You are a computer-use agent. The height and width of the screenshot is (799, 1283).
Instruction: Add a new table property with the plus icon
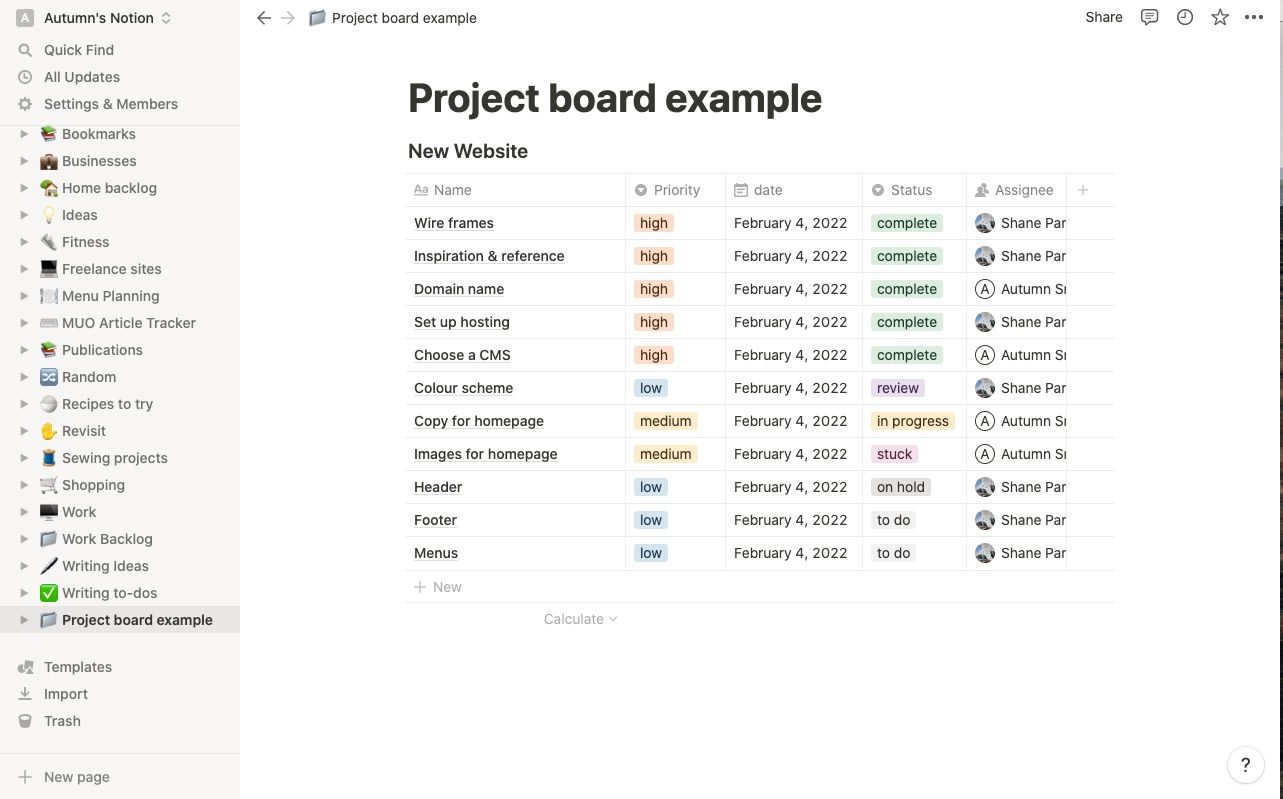pyautogui.click(x=1083, y=189)
